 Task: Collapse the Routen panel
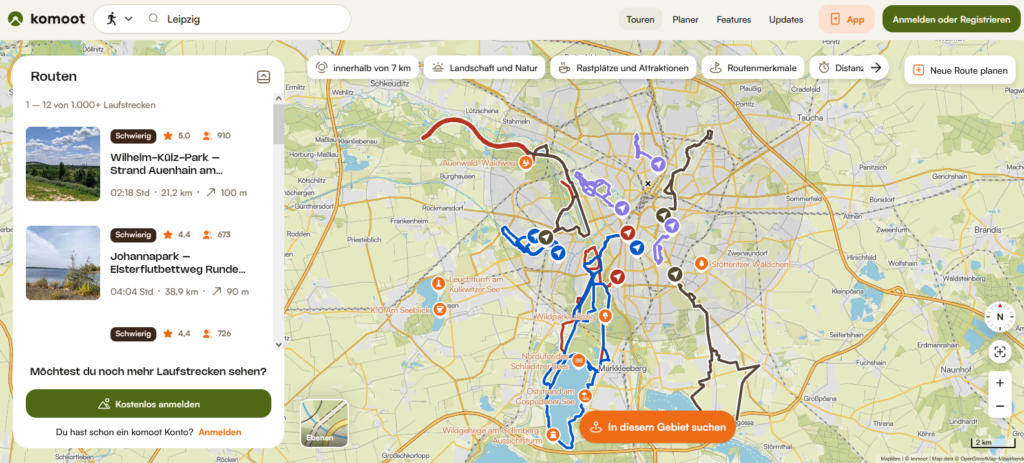[263, 76]
